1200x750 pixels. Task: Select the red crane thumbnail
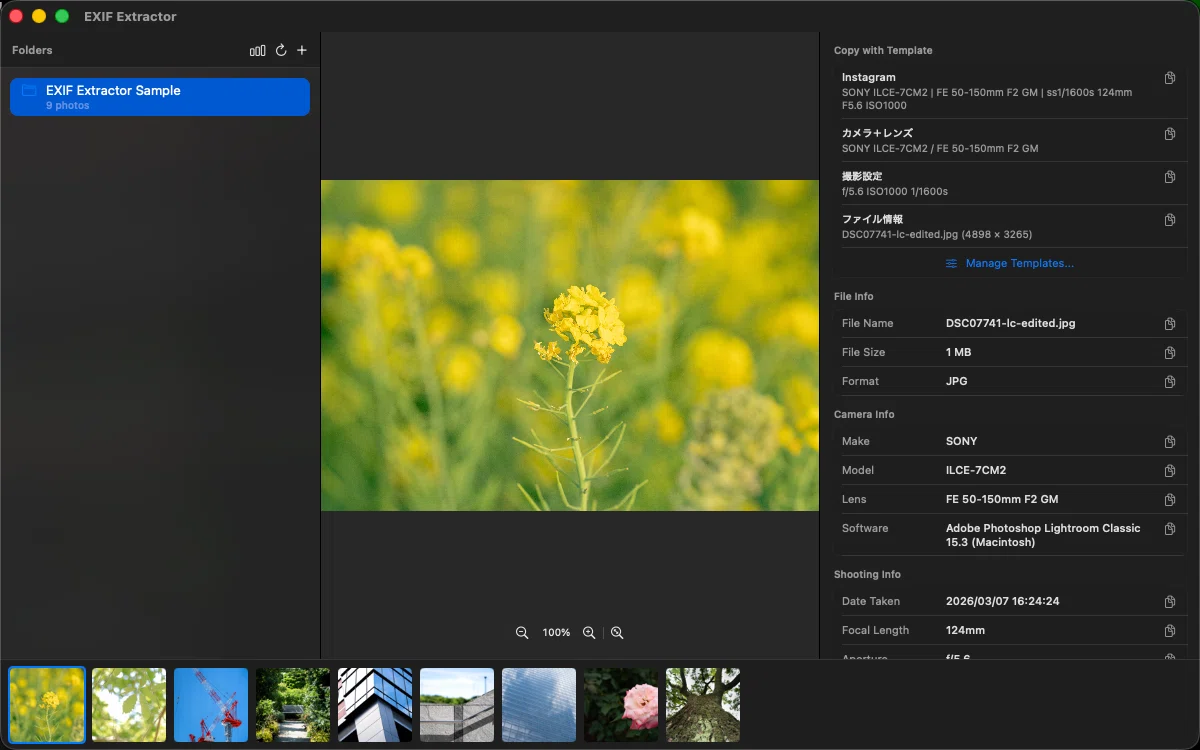coord(211,705)
